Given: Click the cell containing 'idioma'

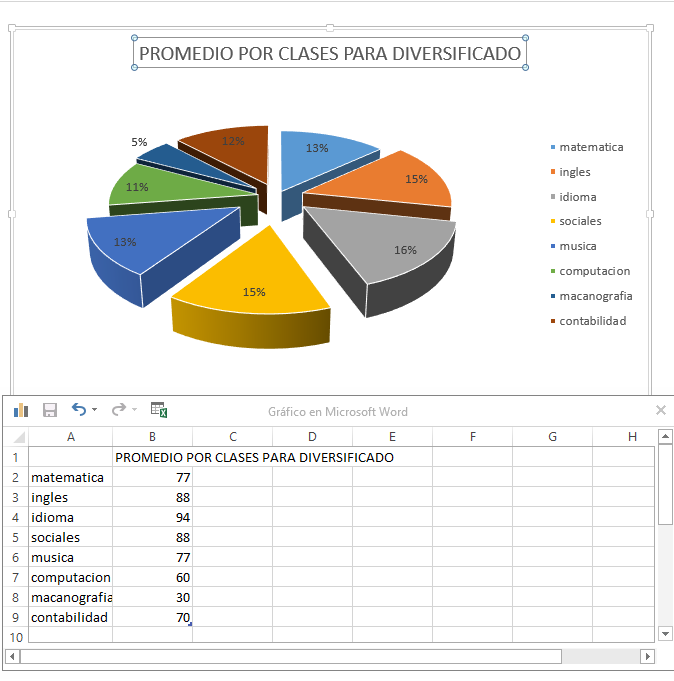Looking at the screenshot, I should pyautogui.click(x=70, y=517).
